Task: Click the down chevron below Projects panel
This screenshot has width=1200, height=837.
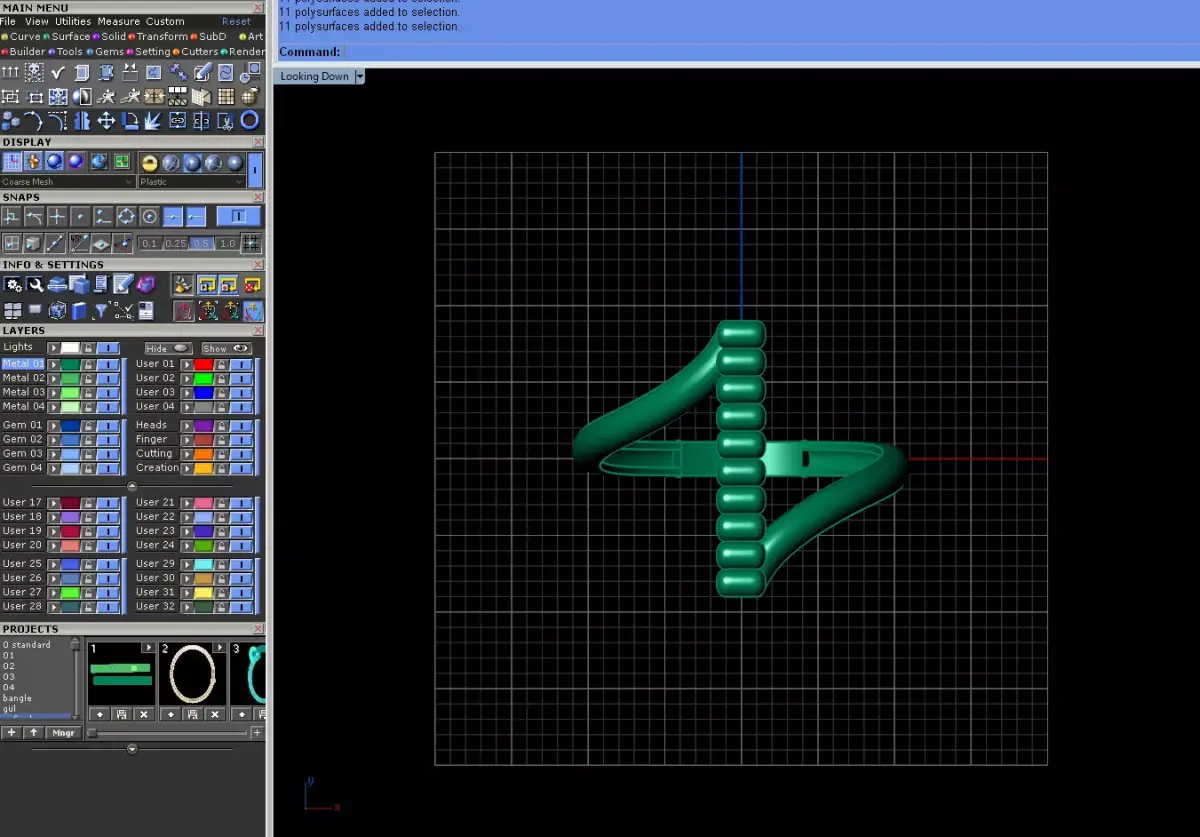Action: (x=132, y=749)
